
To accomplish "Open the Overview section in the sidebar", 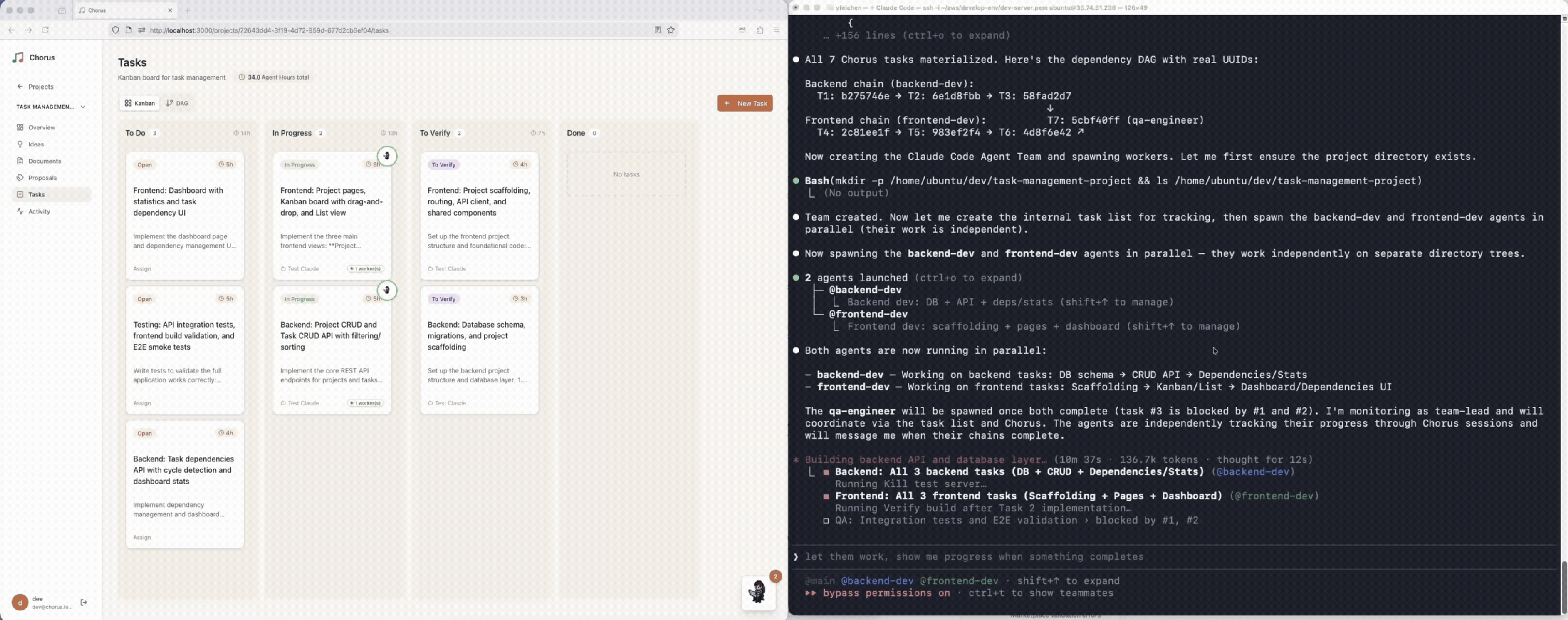I will tap(41, 127).
